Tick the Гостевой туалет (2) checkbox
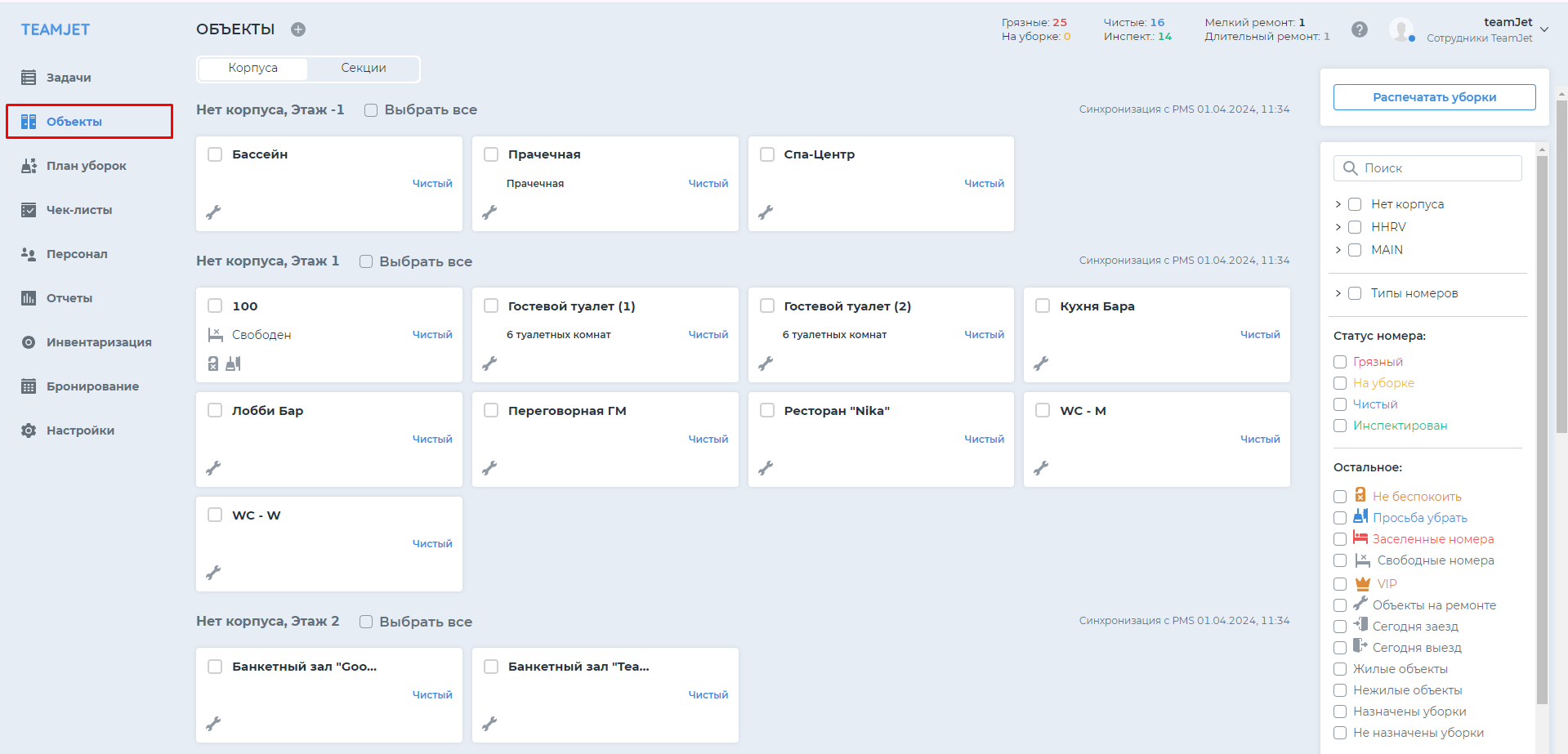Image resolution: width=1568 pixels, height=754 pixels. [767, 306]
